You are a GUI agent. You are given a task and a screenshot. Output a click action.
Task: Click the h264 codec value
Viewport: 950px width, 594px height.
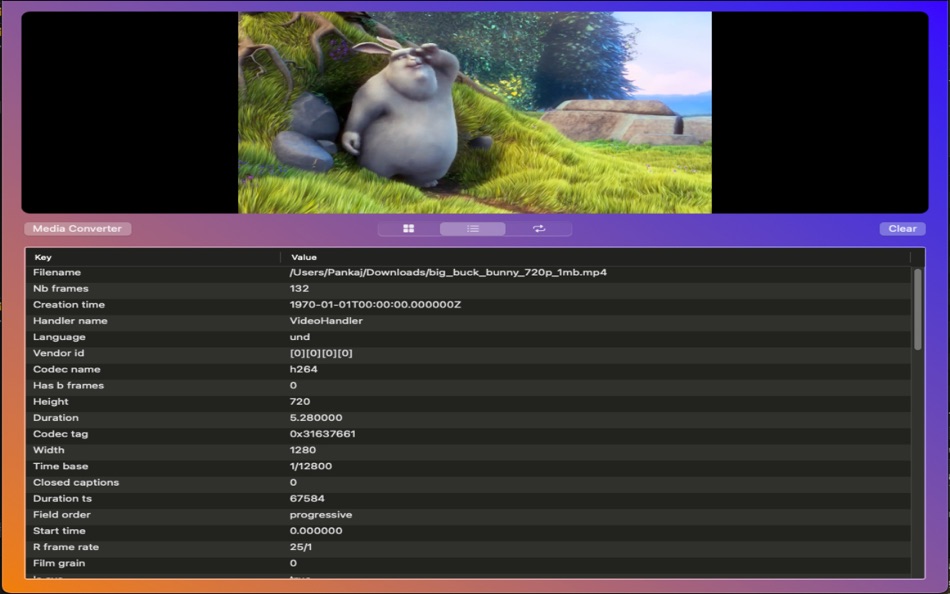304,370
